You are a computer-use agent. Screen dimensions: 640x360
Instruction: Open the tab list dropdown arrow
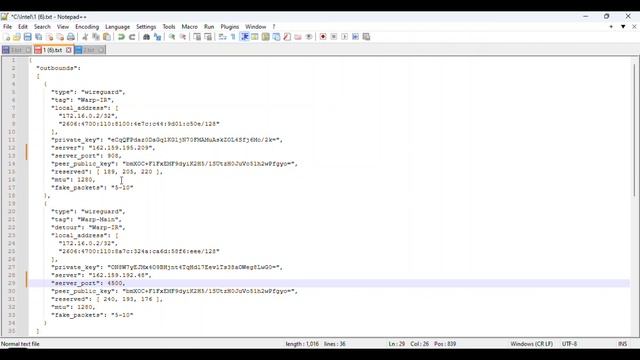[x=623, y=27]
